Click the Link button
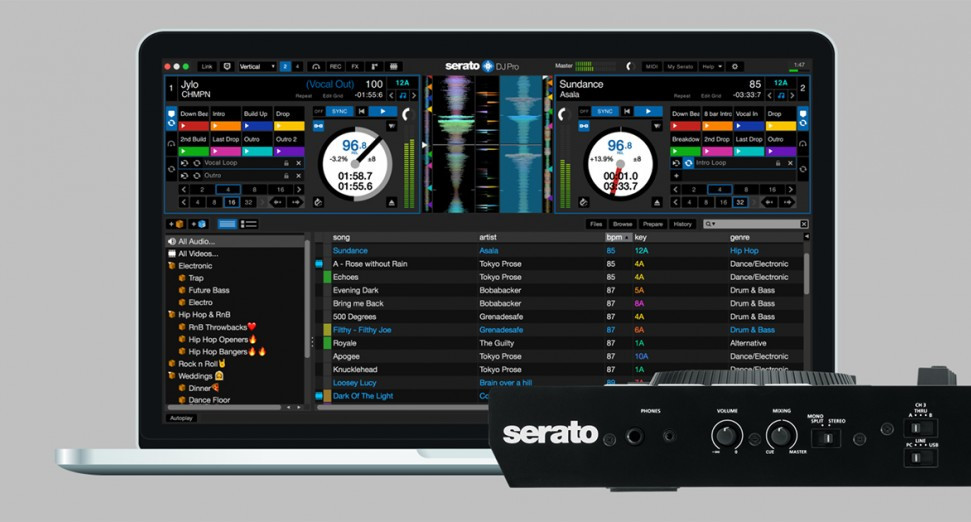The height and width of the screenshot is (522, 971). (x=207, y=66)
